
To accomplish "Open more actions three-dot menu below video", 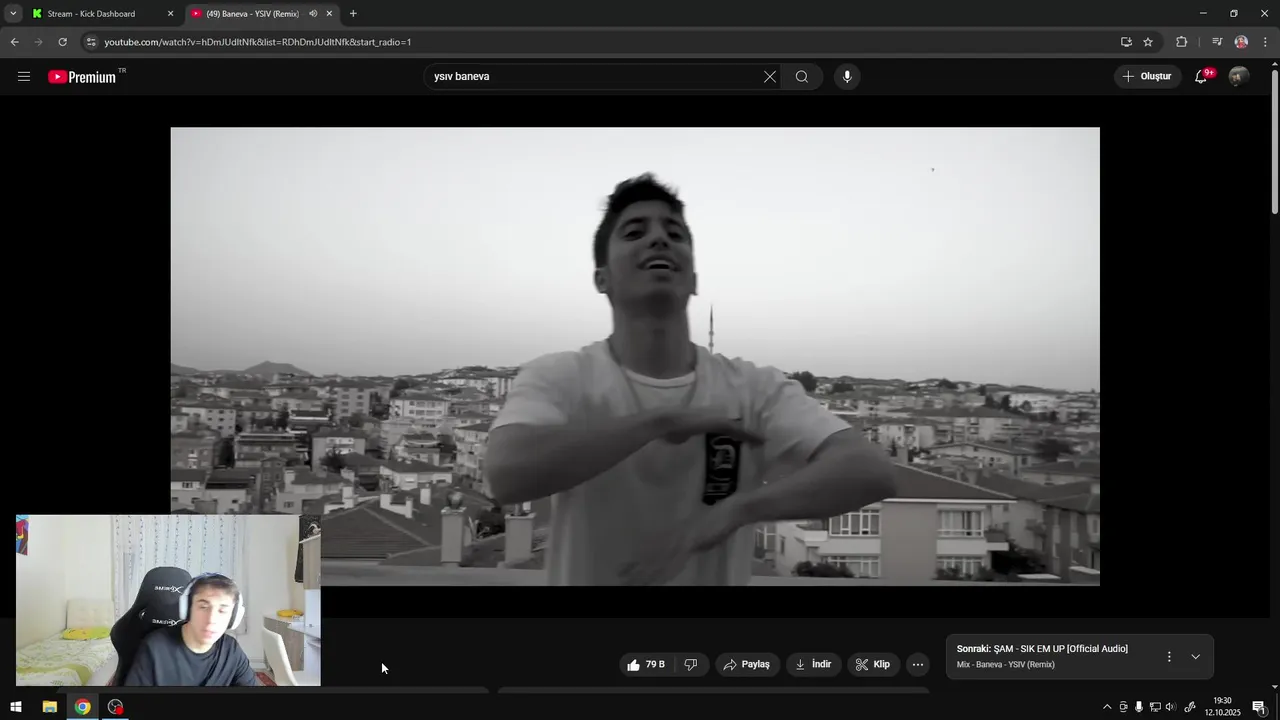I will pyautogui.click(x=918, y=664).
